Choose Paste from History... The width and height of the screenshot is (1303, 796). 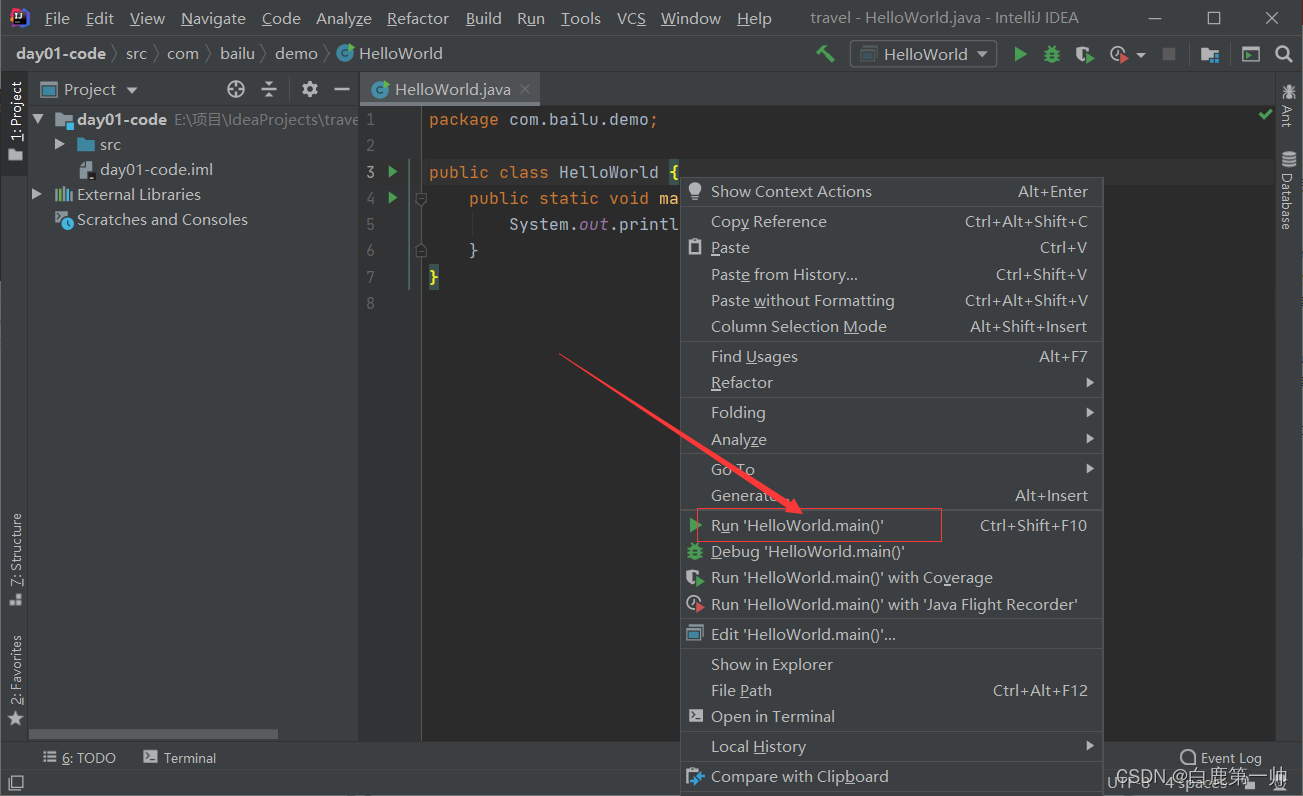tap(891, 275)
